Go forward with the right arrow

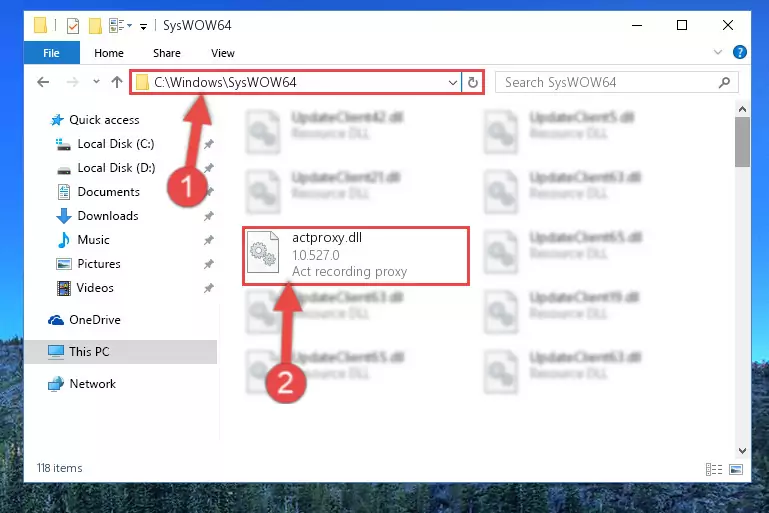(72, 82)
